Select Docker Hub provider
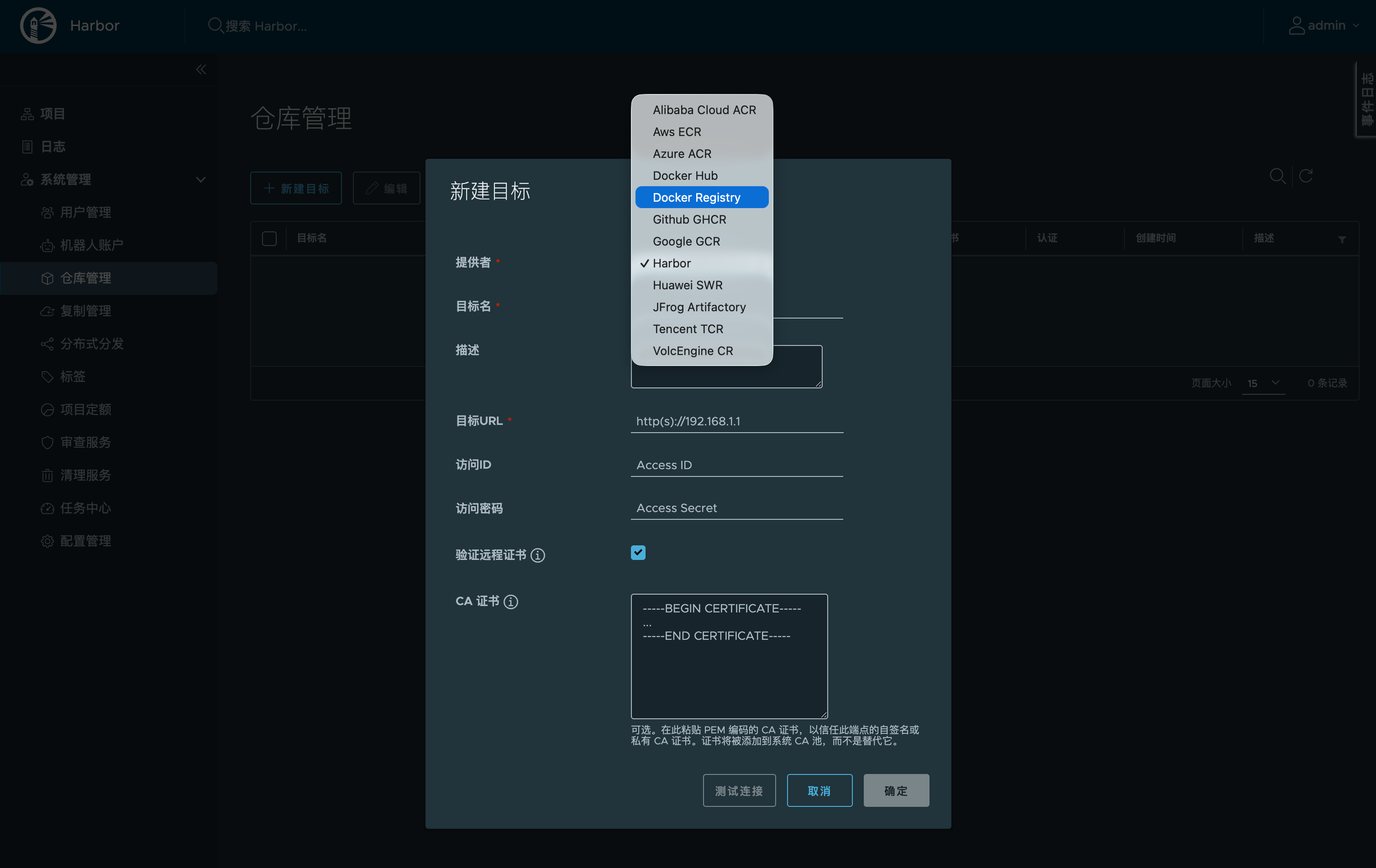The image size is (1376, 868). pyautogui.click(x=702, y=175)
